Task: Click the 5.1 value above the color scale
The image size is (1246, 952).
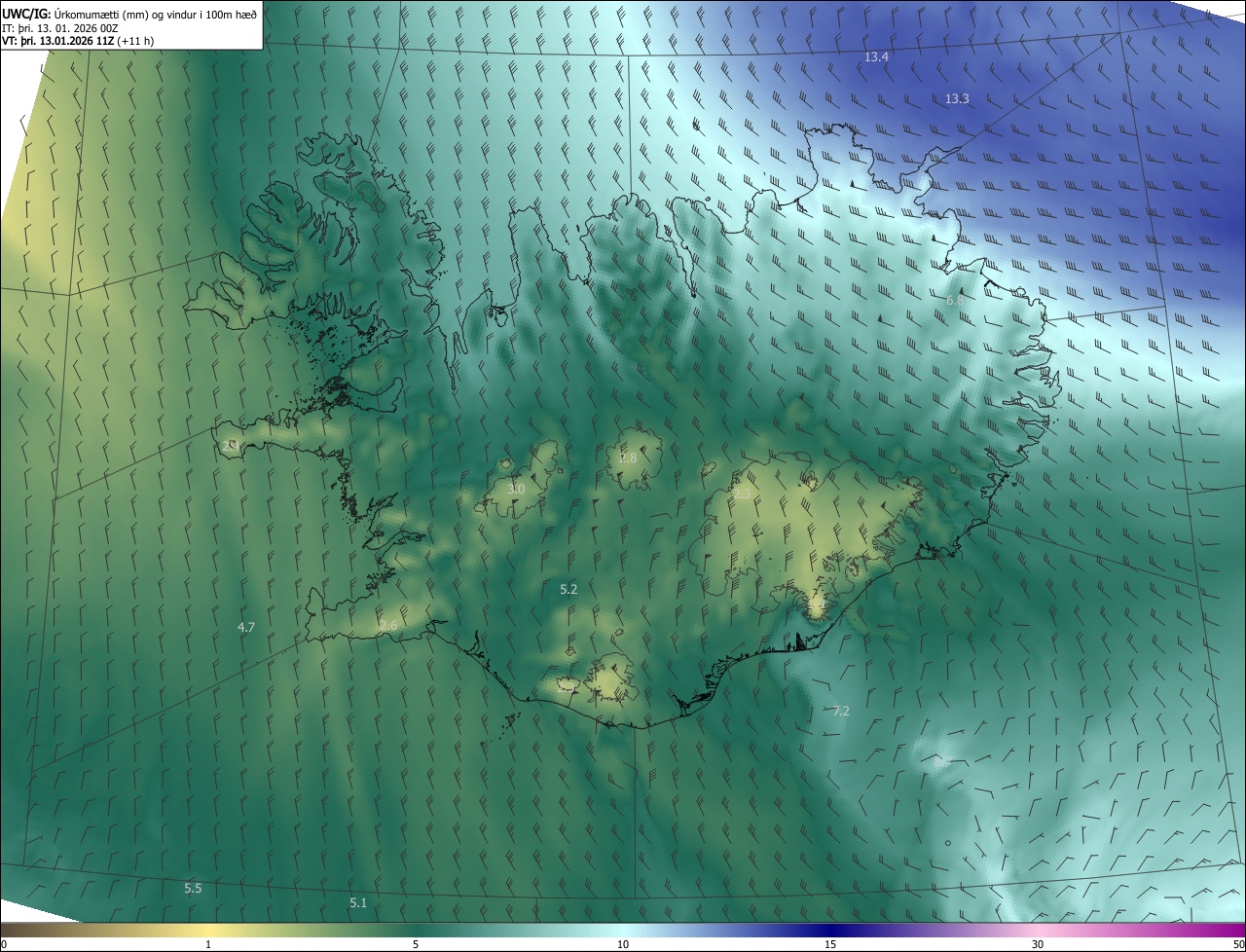Action: 358,903
